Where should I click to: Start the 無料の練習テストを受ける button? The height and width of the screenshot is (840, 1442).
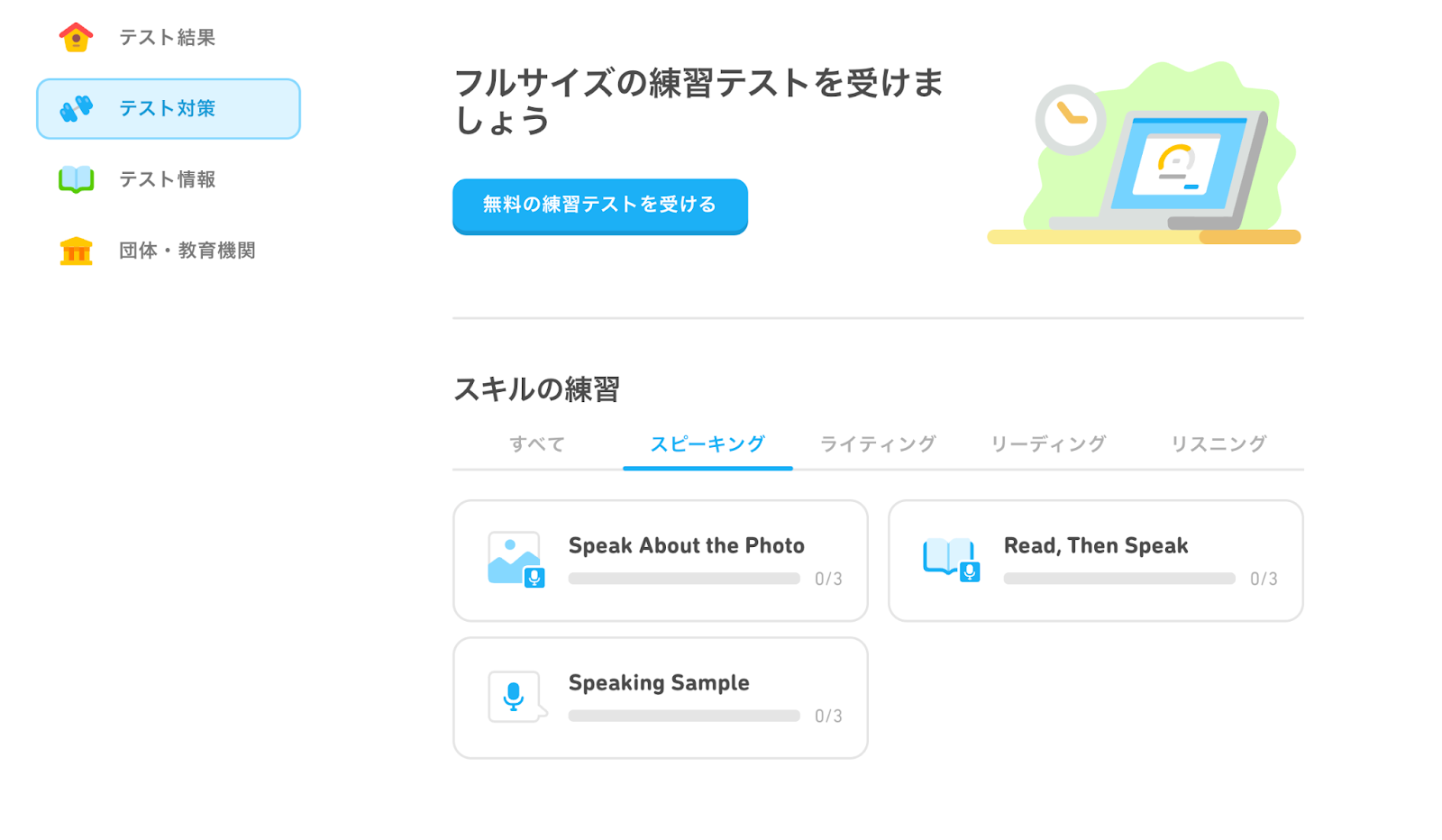600,206
